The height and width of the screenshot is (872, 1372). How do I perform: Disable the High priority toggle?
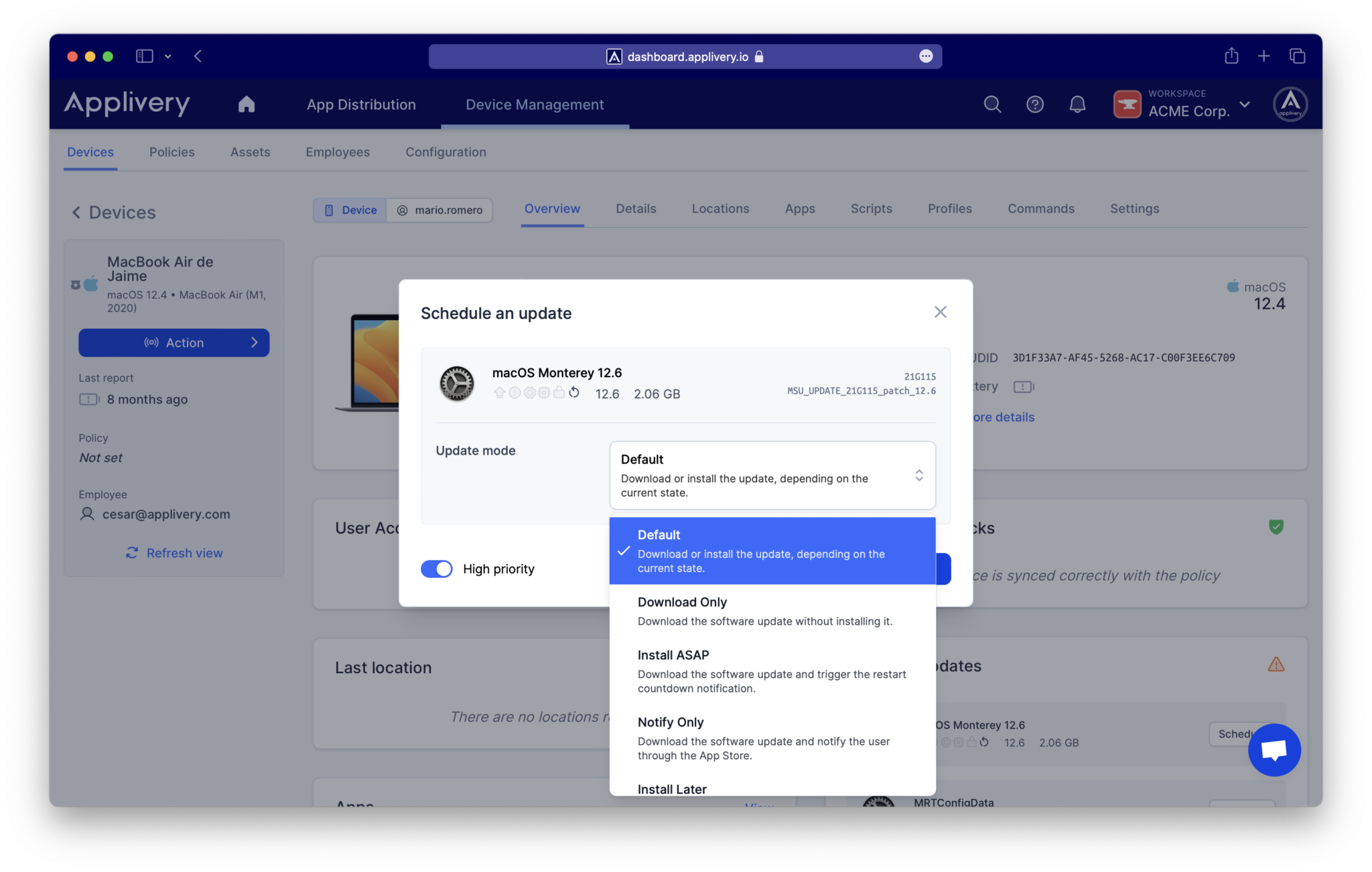click(x=436, y=569)
